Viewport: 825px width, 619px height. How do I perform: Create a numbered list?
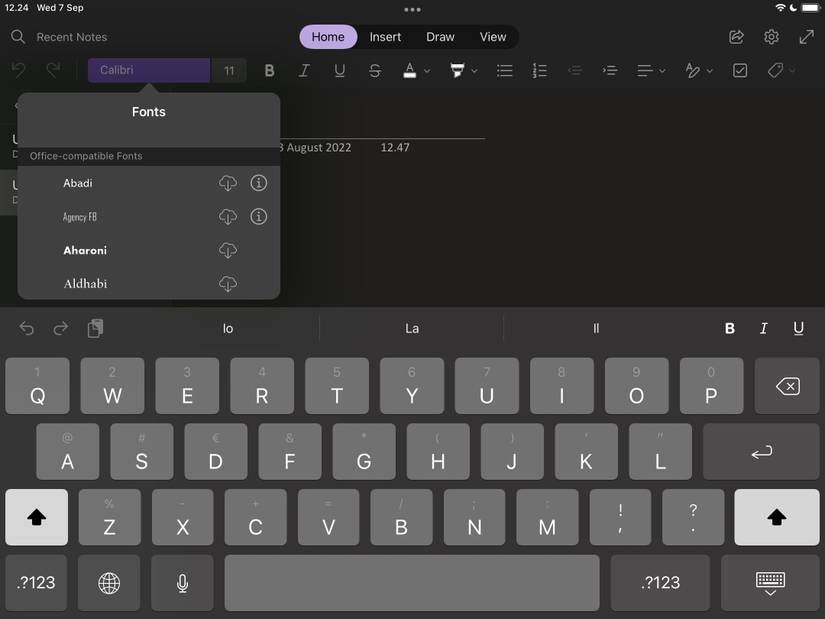pos(539,70)
